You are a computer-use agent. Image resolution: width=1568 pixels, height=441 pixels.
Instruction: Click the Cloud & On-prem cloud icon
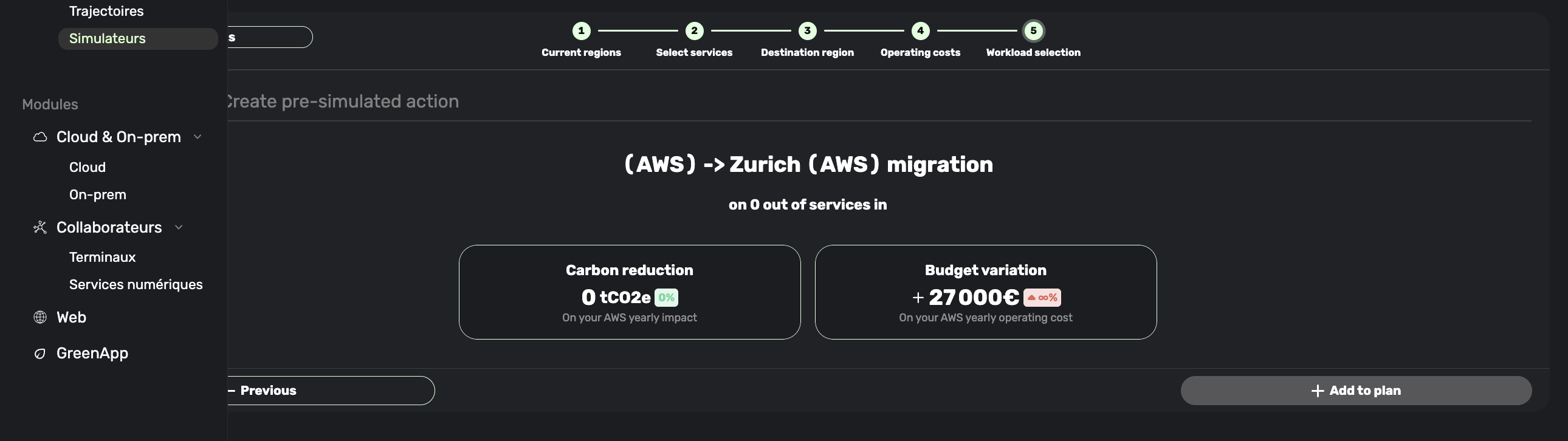point(40,137)
